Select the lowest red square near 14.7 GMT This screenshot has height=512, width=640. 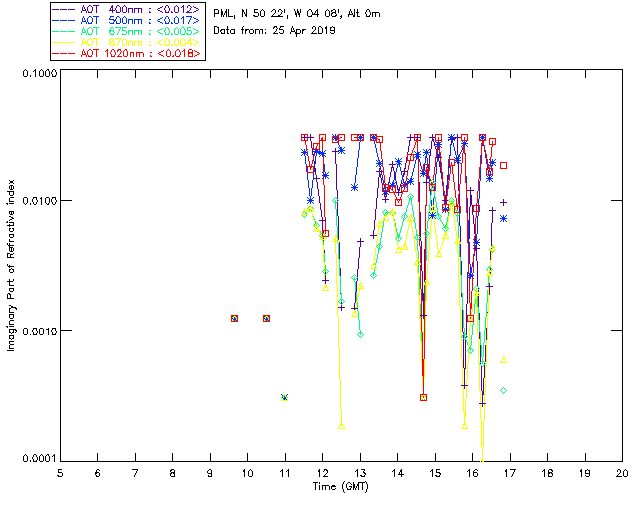click(424, 397)
